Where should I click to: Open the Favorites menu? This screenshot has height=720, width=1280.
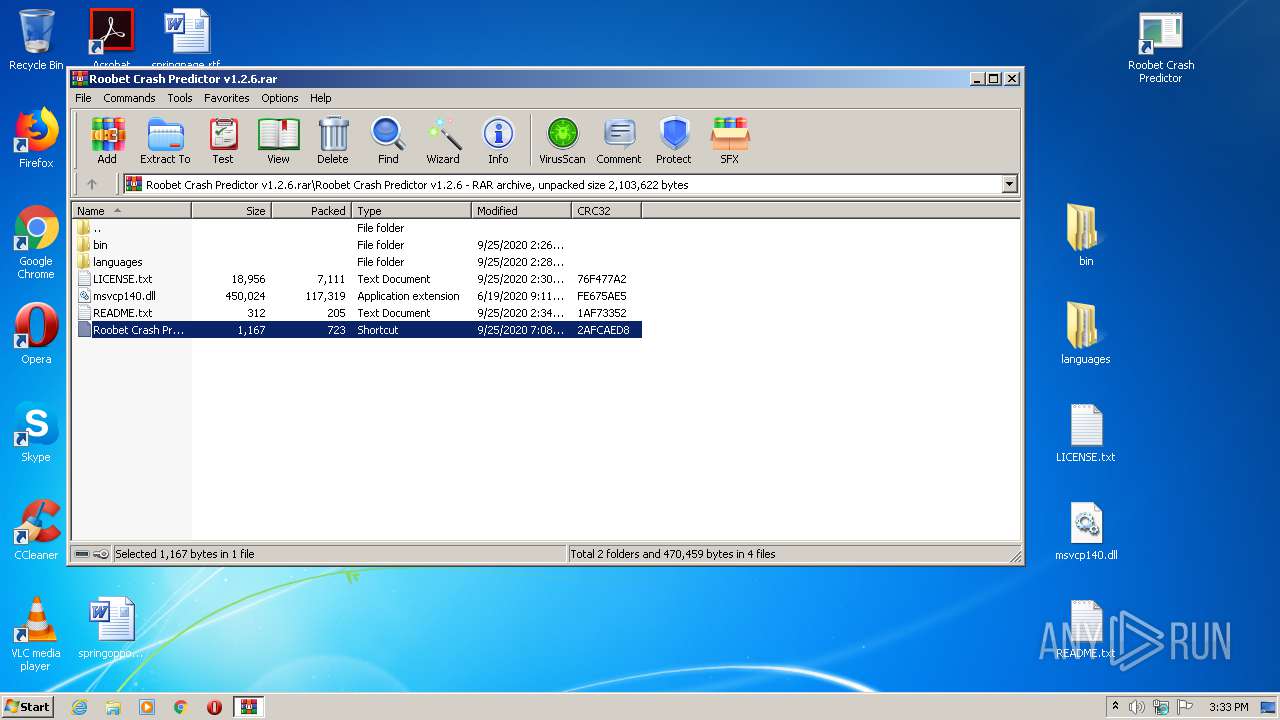pyautogui.click(x=227, y=98)
